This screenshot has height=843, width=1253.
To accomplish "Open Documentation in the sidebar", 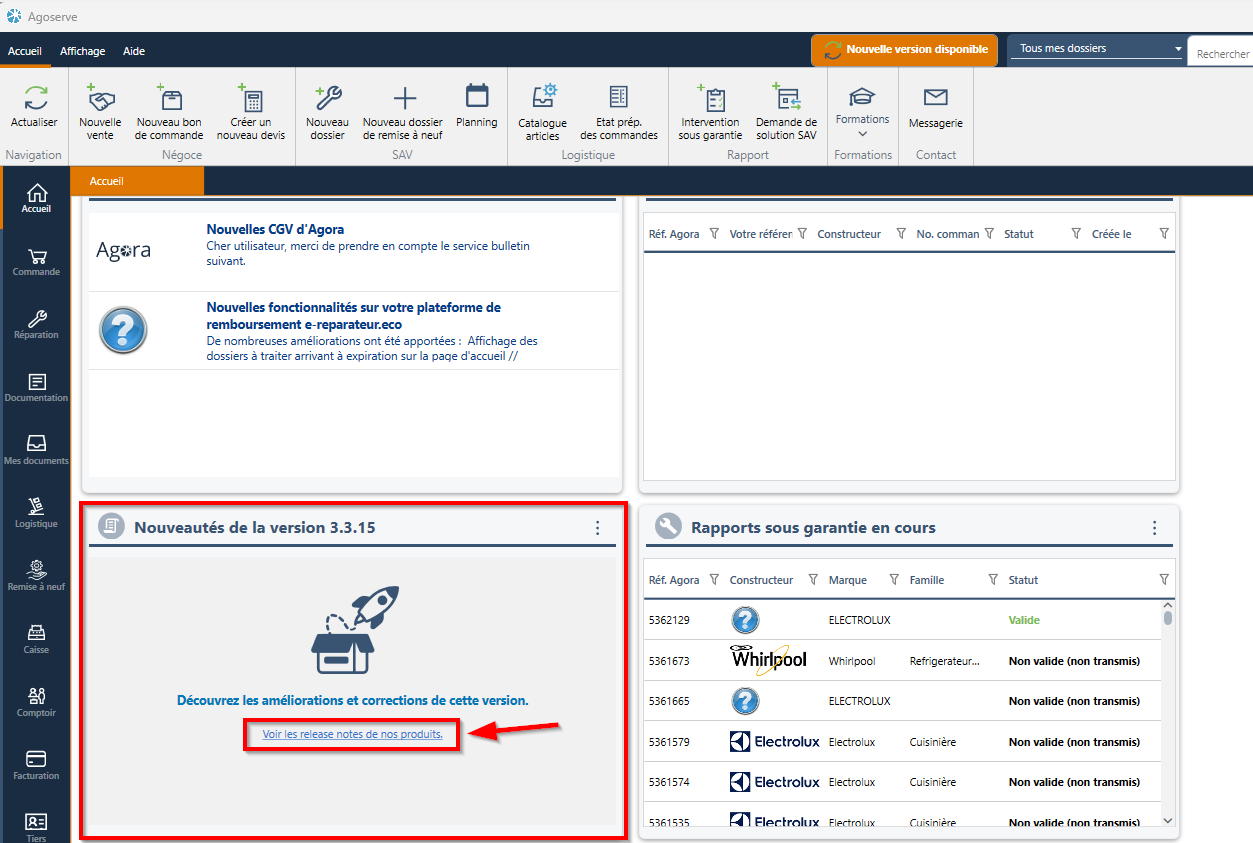I will click(x=36, y=388).
